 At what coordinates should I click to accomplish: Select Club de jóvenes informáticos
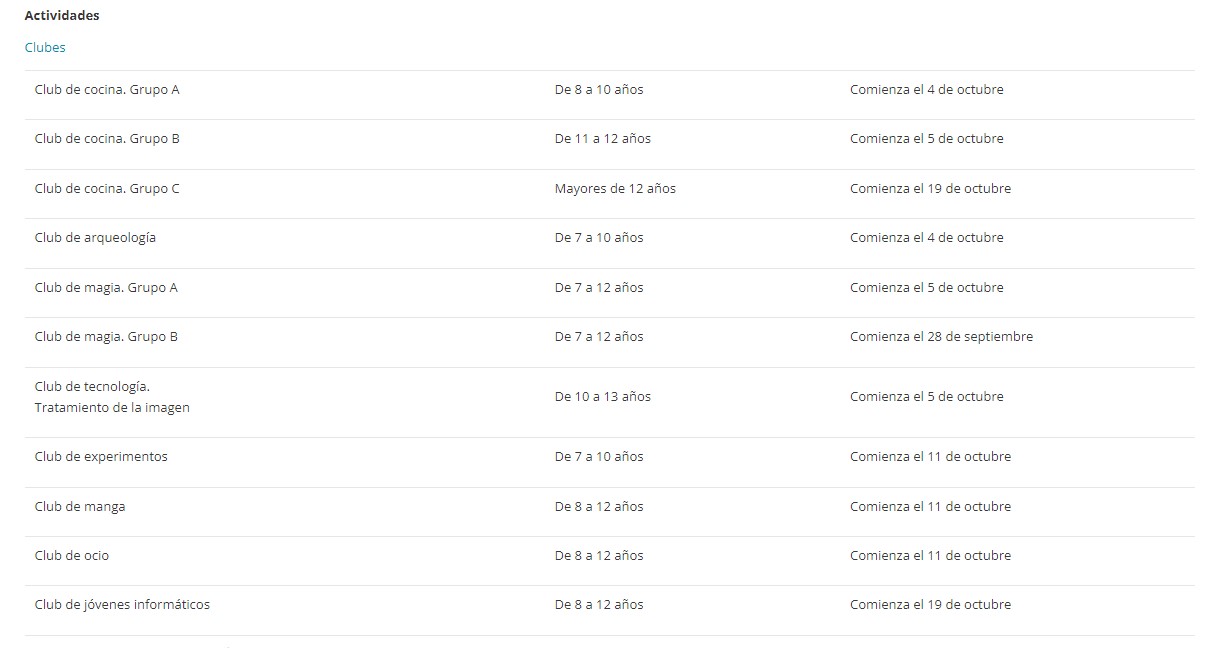[x=122, y=605]
